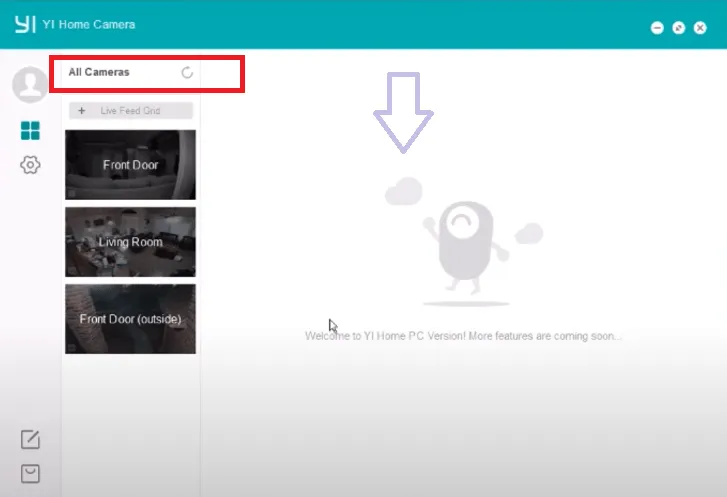Viewport: 727px width, 497px height.
Task: Open the settings gear icon
Action: pos(30,165)
